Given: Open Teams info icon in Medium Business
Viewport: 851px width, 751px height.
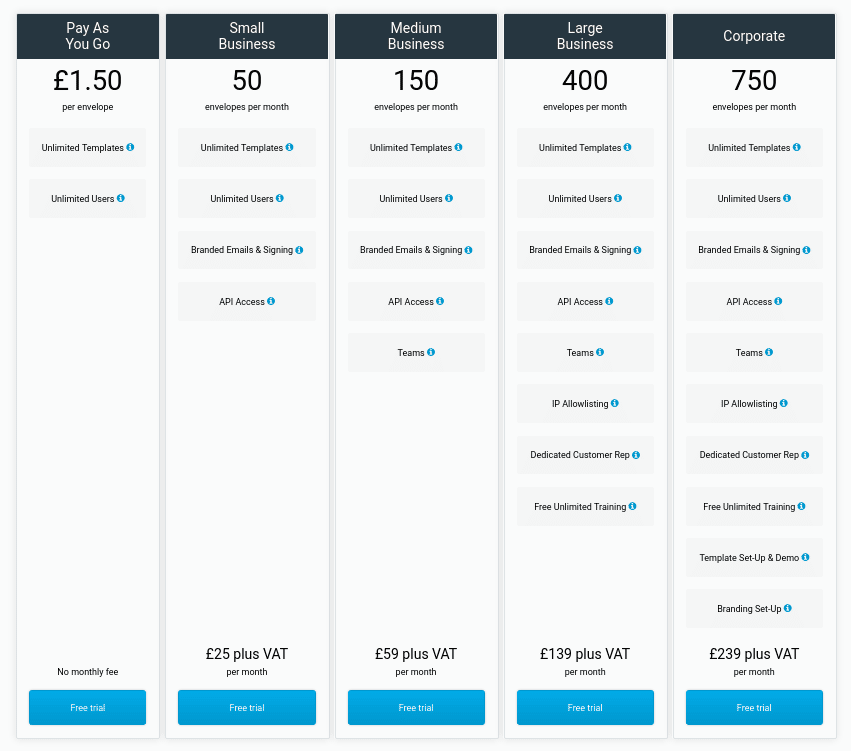Looking at the screenshot, I should [431, 352].
